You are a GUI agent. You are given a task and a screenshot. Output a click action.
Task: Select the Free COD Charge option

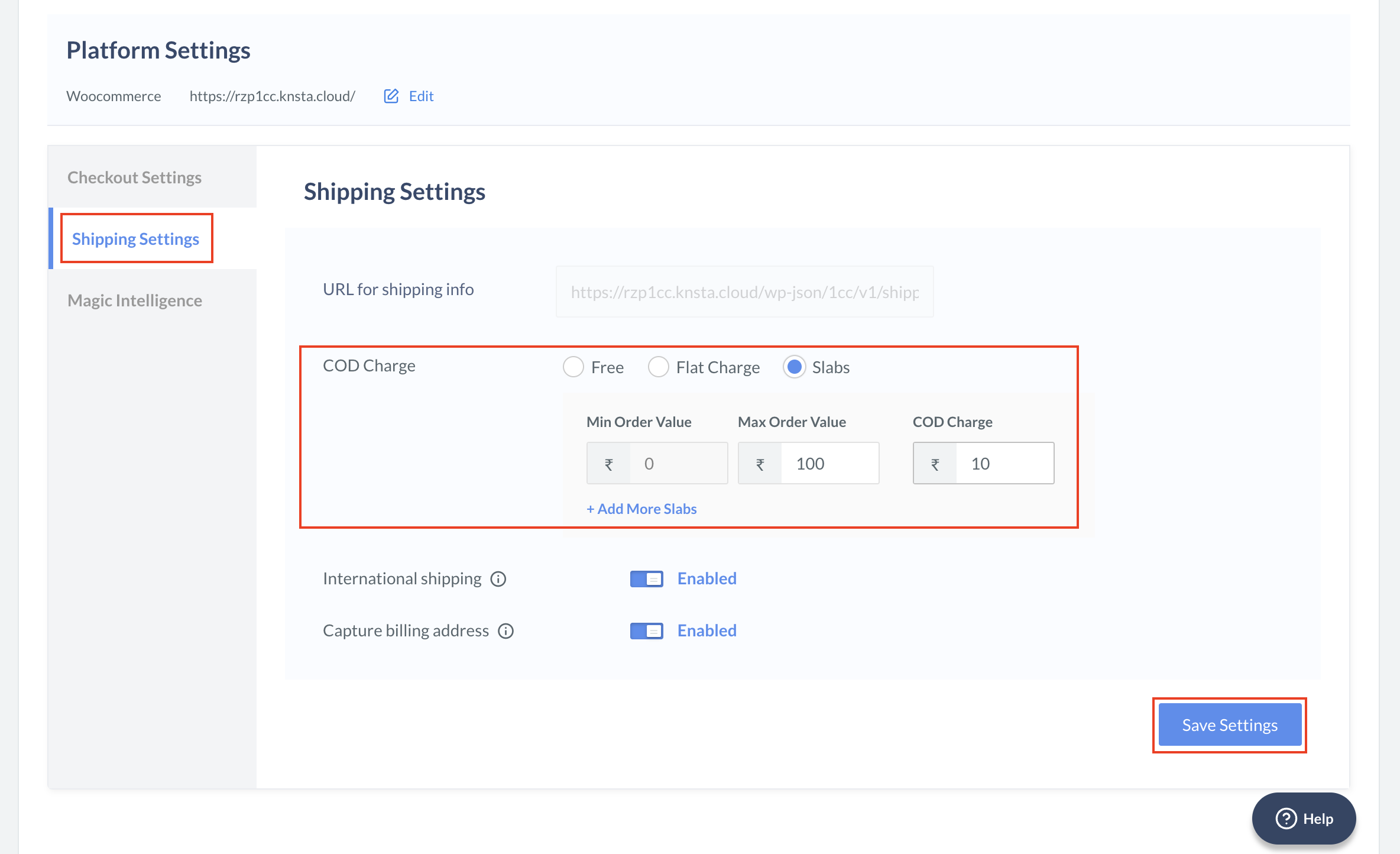tap(572, 367)
